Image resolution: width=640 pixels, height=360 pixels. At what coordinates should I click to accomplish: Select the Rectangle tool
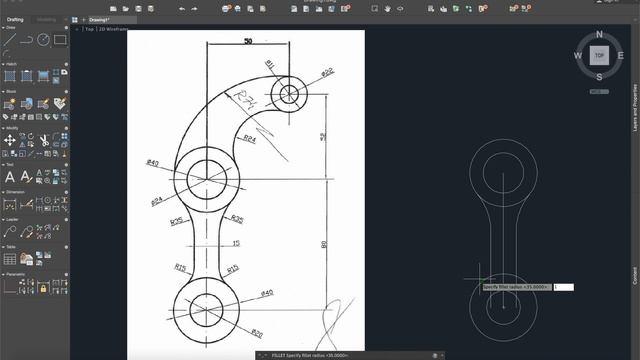pos(60,40)
